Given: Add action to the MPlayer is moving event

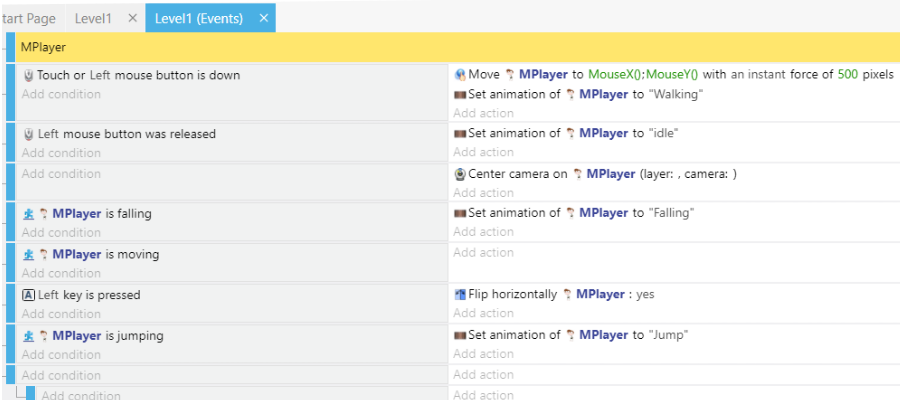Looking at the screenshot, I should pos(483,253).
